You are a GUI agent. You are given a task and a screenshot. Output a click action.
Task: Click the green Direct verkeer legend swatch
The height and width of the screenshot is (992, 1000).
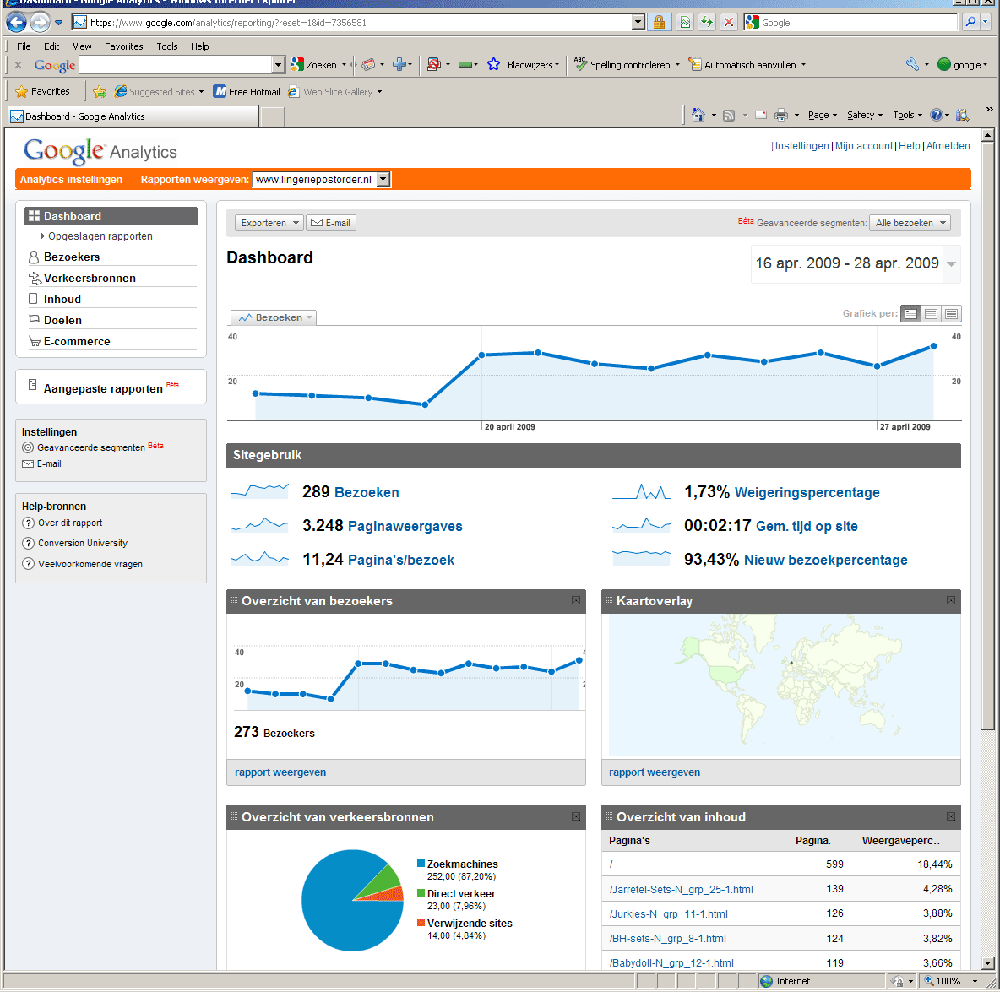pos(421,893)
